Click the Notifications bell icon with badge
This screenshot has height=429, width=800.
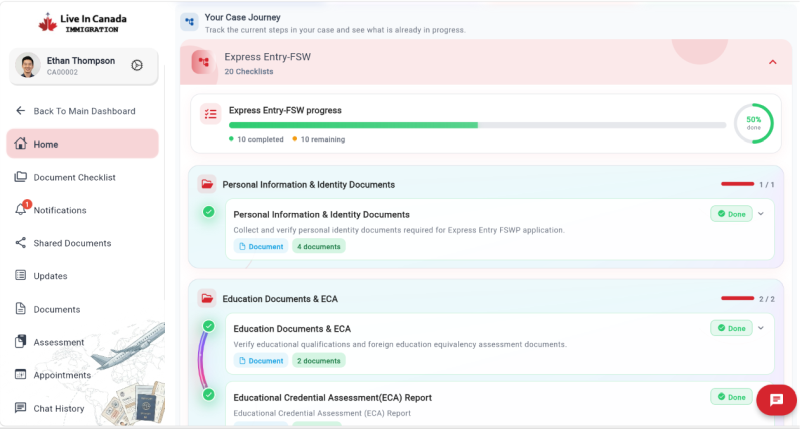pos(21,209)
